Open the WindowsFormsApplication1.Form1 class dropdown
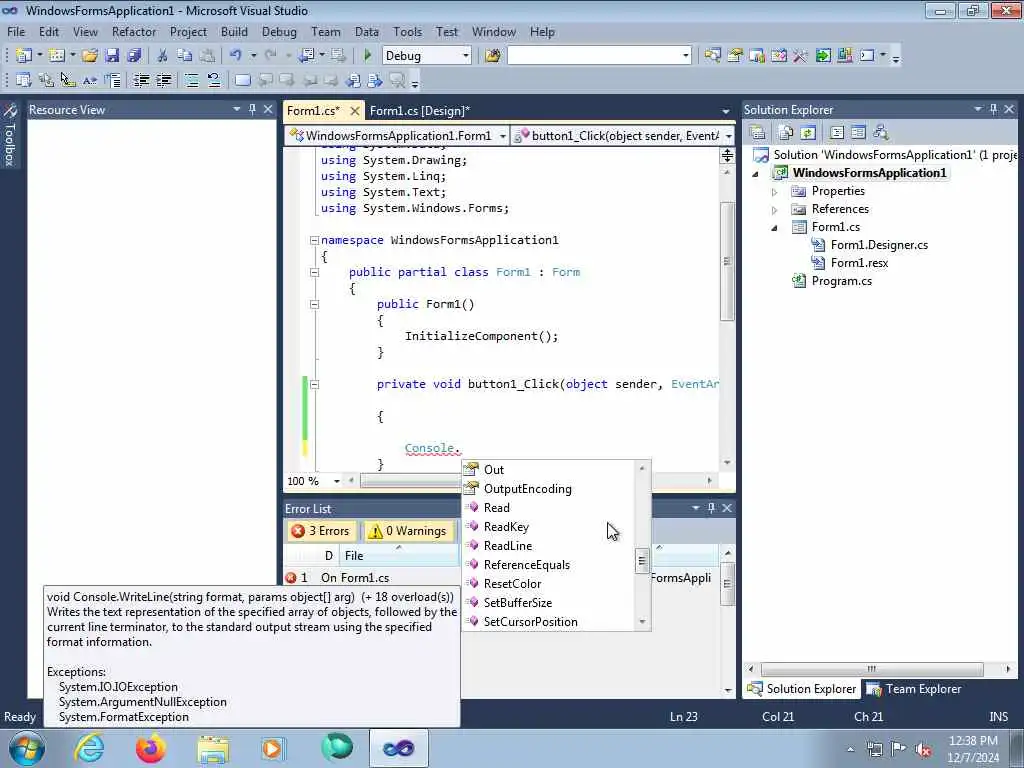Screen dimensions: 1024x768 502,136
